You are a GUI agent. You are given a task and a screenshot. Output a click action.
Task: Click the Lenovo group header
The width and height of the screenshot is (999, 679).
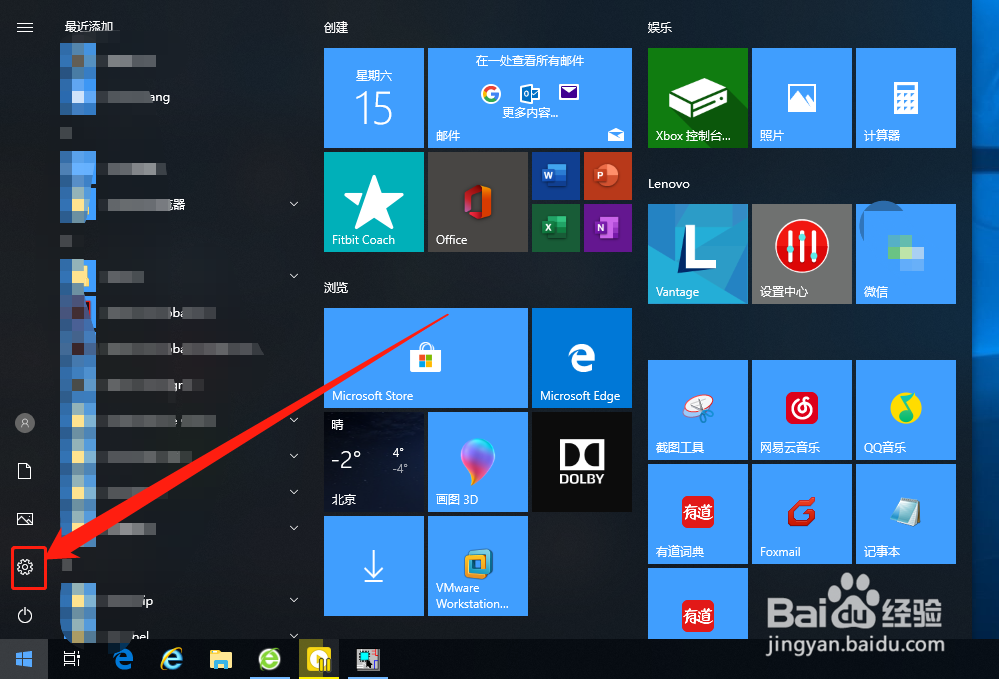coord(668,183)
